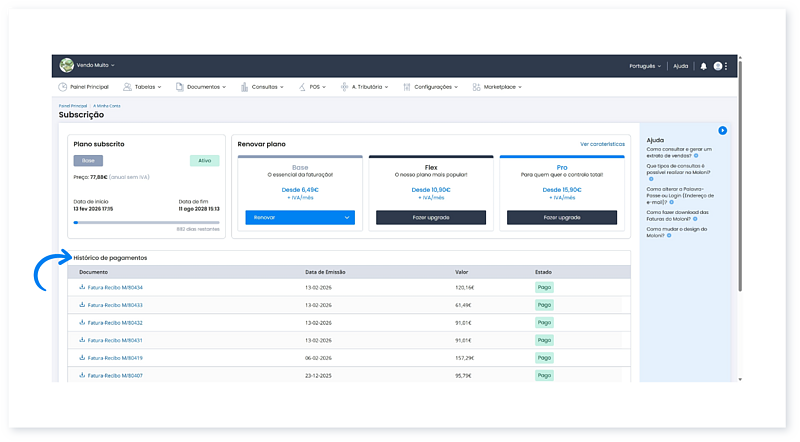Expand the Renovar button dropdown arrow
The height and width of the screenshot is (442, 800).
[x=346, y=217]
